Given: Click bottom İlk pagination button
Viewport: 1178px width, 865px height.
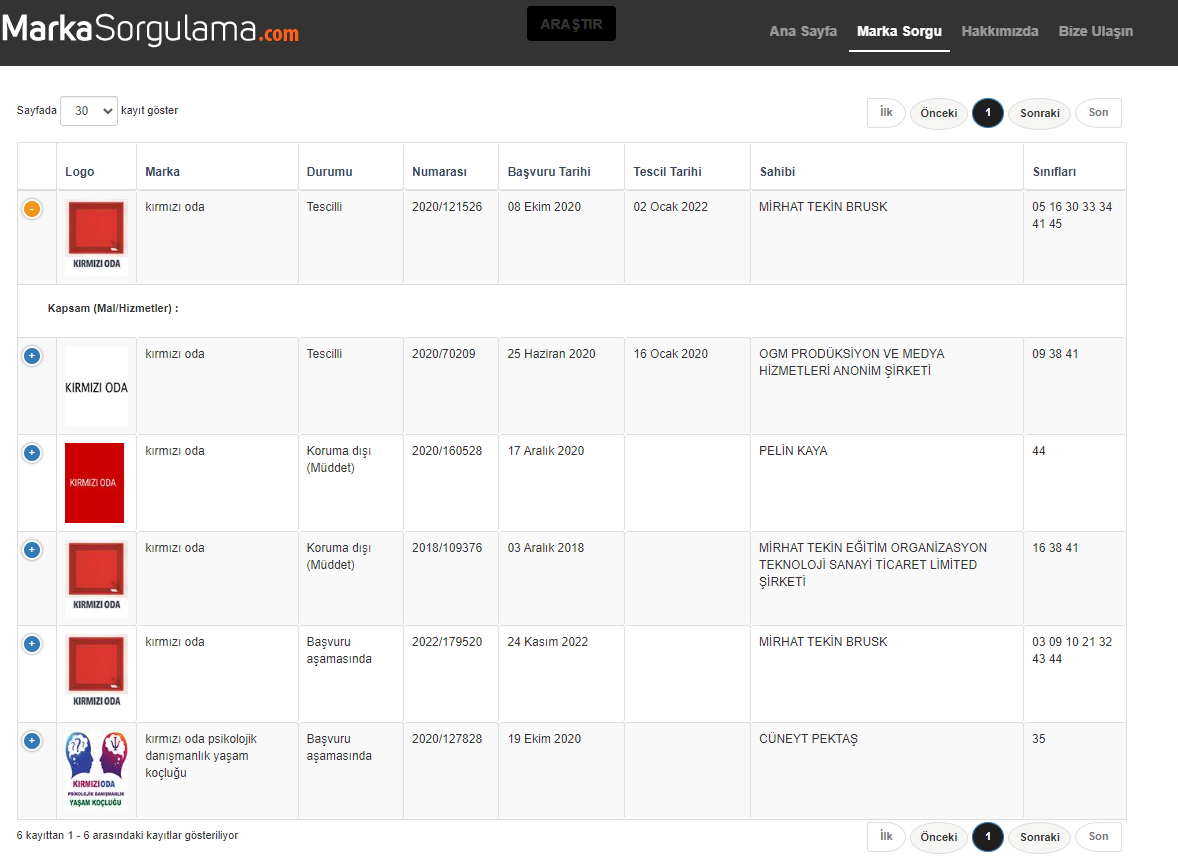Looking at the screenshot, I should pyautogui.click(x=886, y=836).
